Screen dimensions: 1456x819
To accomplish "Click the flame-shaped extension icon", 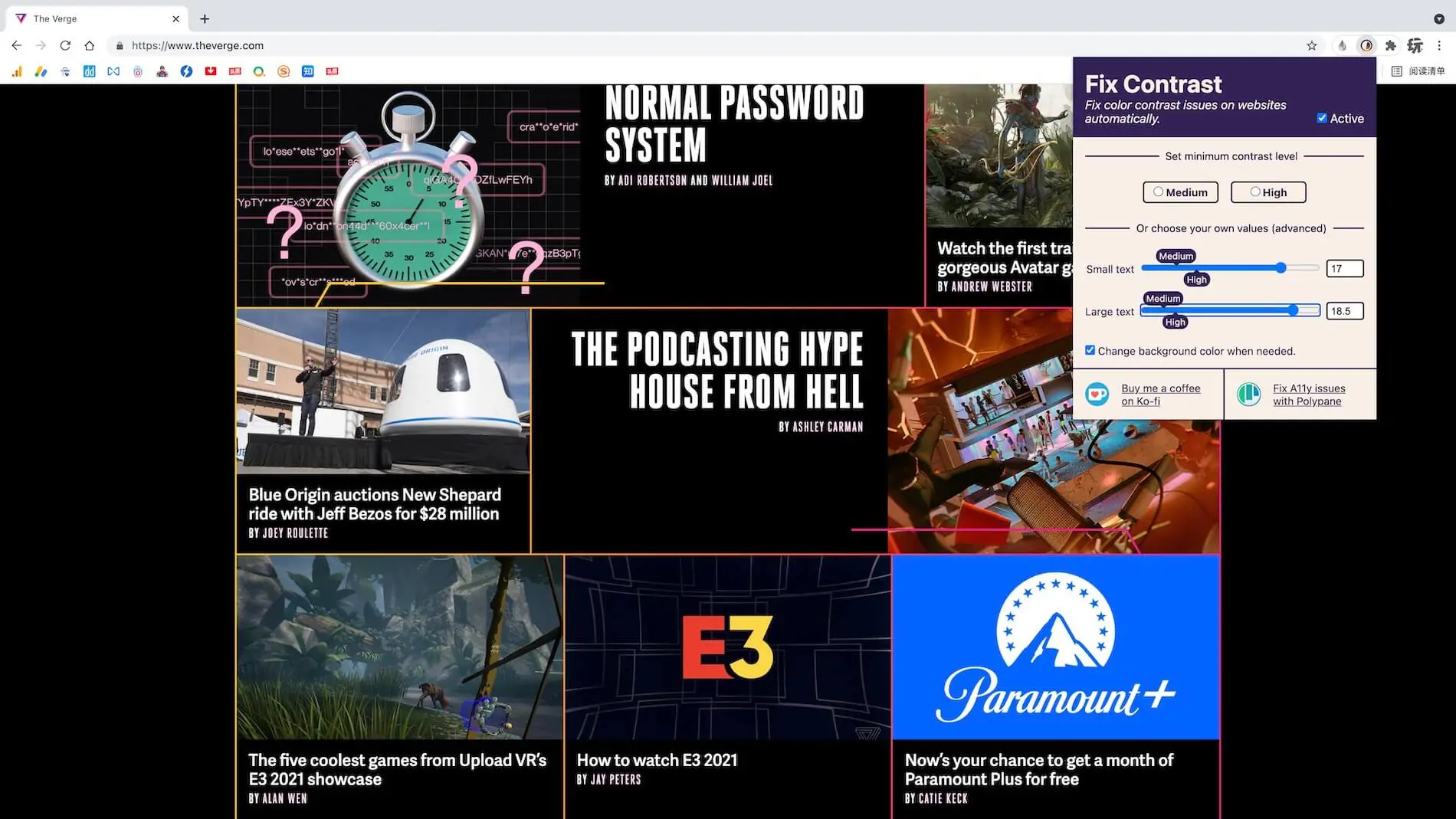I will (1342, 45).
